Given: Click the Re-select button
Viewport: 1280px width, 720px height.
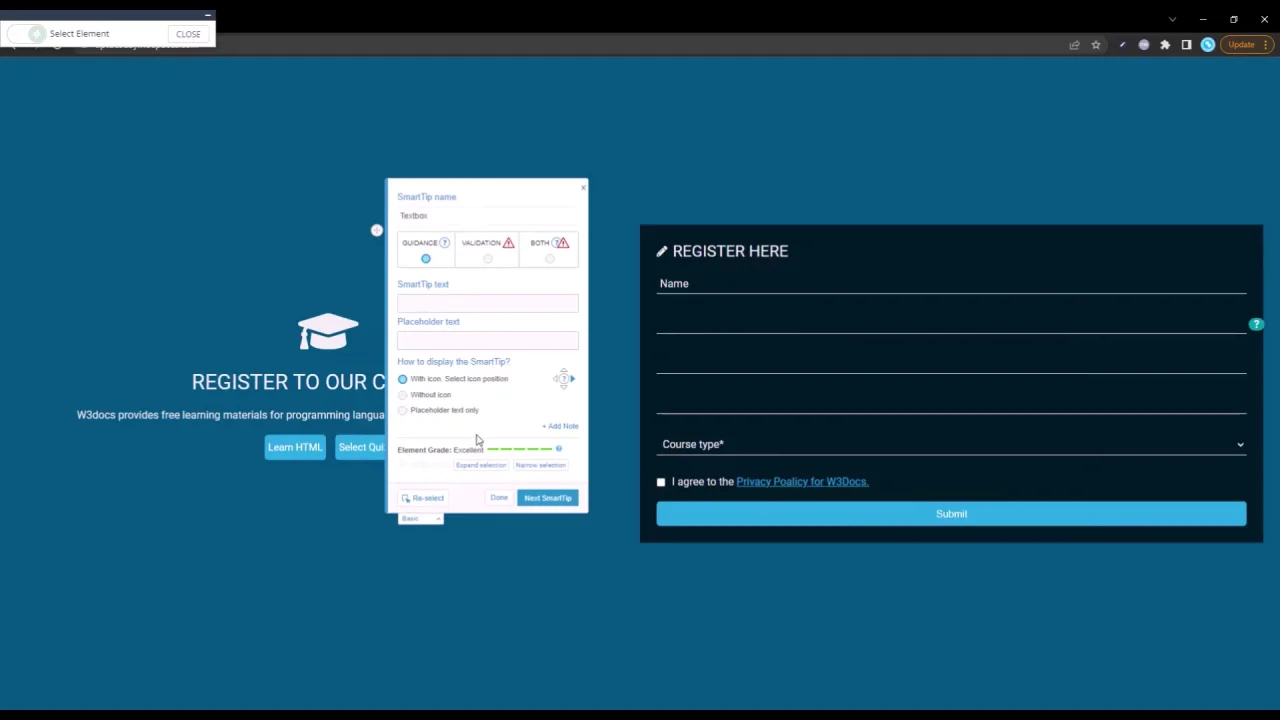Looking at the screenshot, I should pos(422,498).
